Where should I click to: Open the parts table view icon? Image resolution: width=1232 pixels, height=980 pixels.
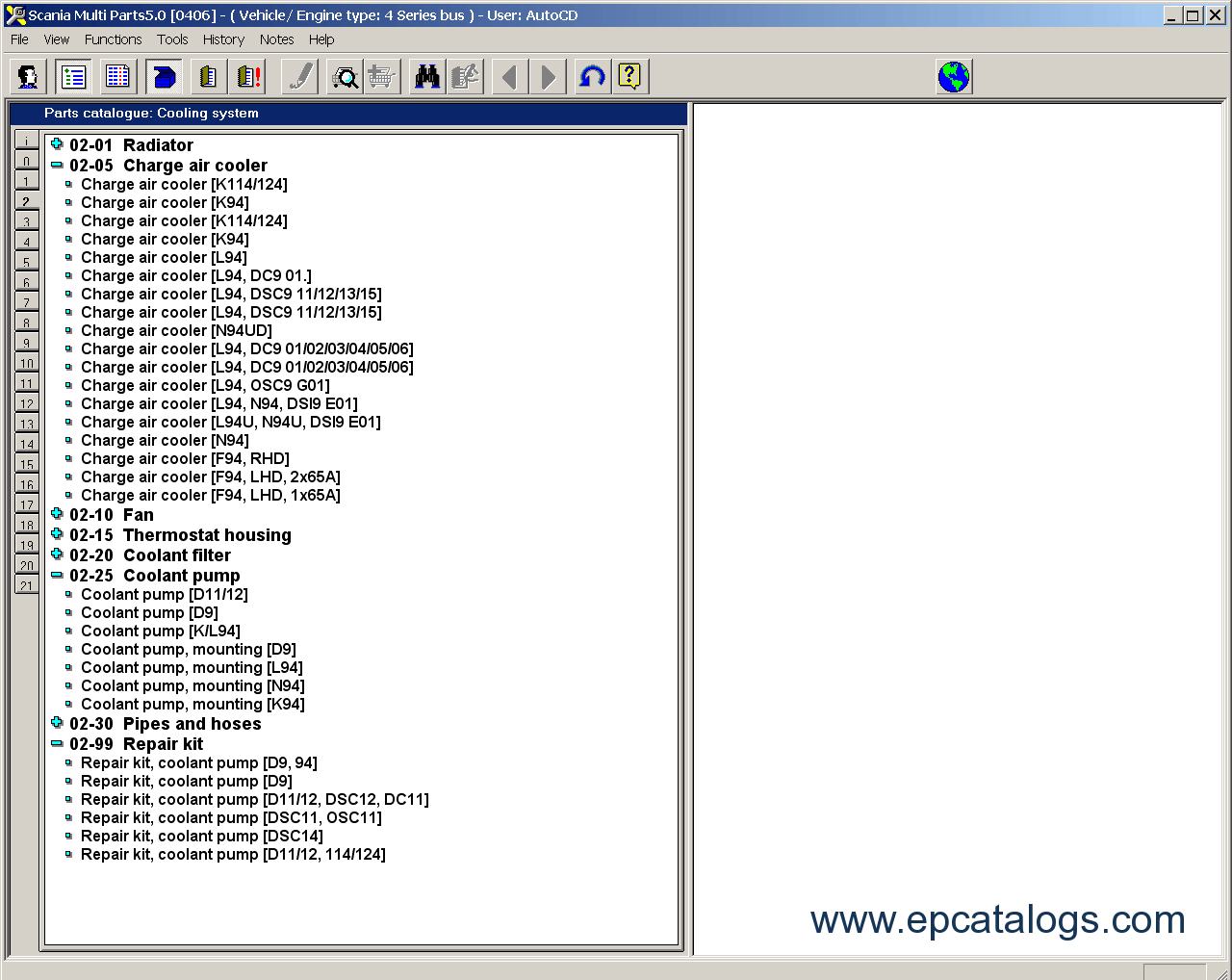pos(116,76)
